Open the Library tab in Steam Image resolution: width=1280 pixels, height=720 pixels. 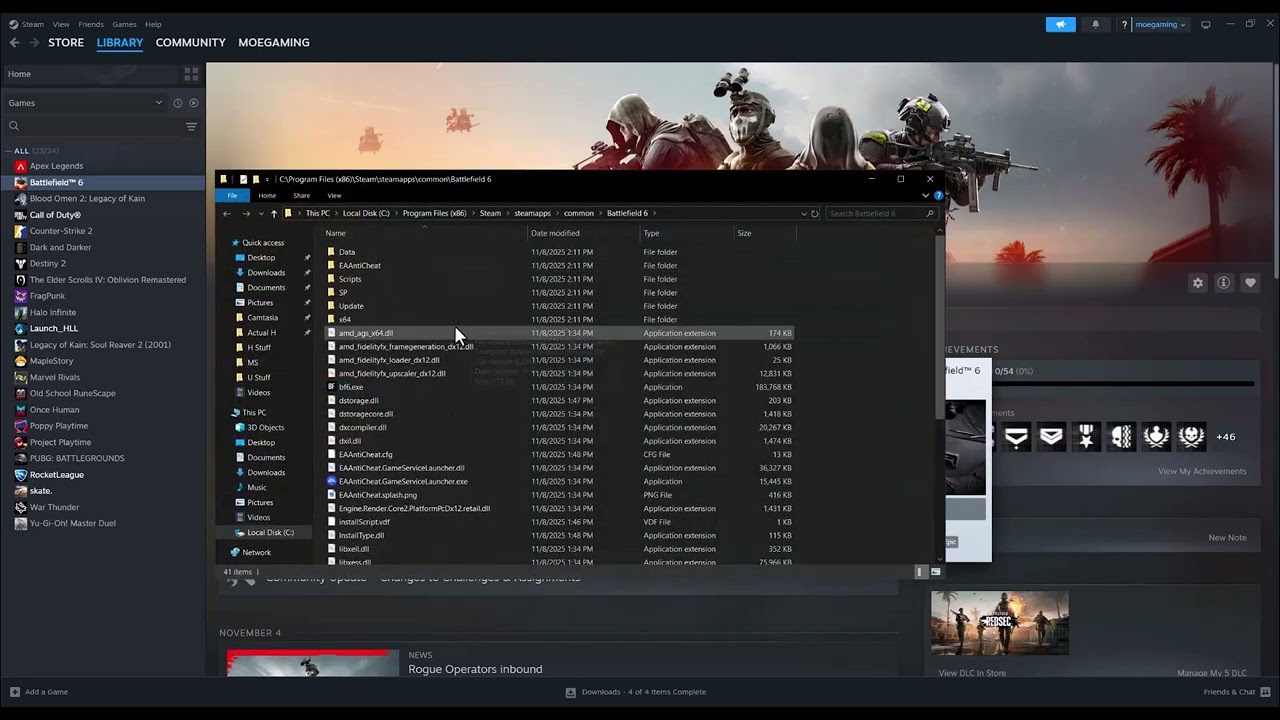[120, 42]
